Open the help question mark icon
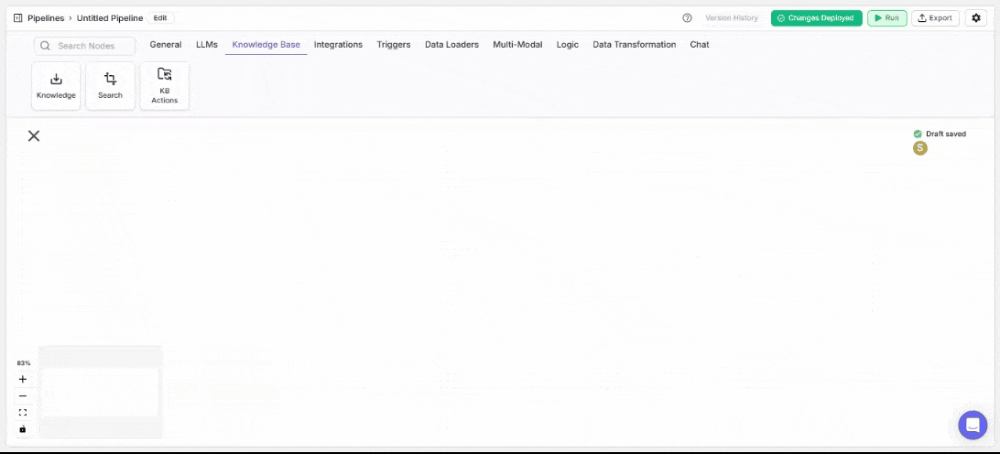1000x454 pixels. coord(687,18)
